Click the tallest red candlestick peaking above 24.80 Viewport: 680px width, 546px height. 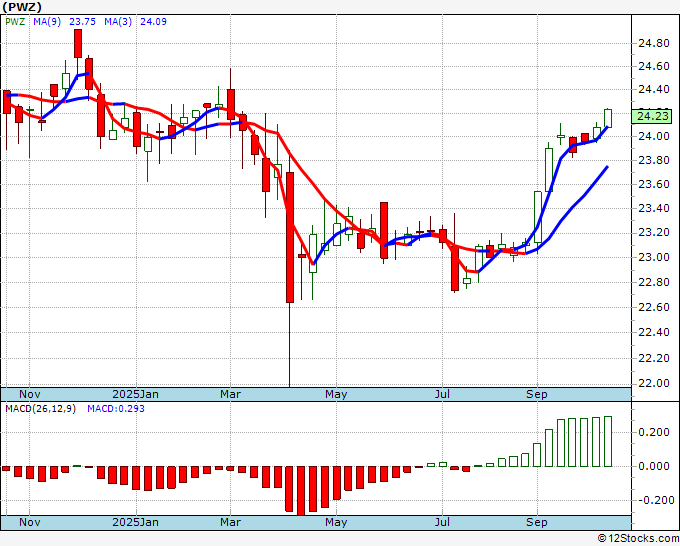[78, 43]
